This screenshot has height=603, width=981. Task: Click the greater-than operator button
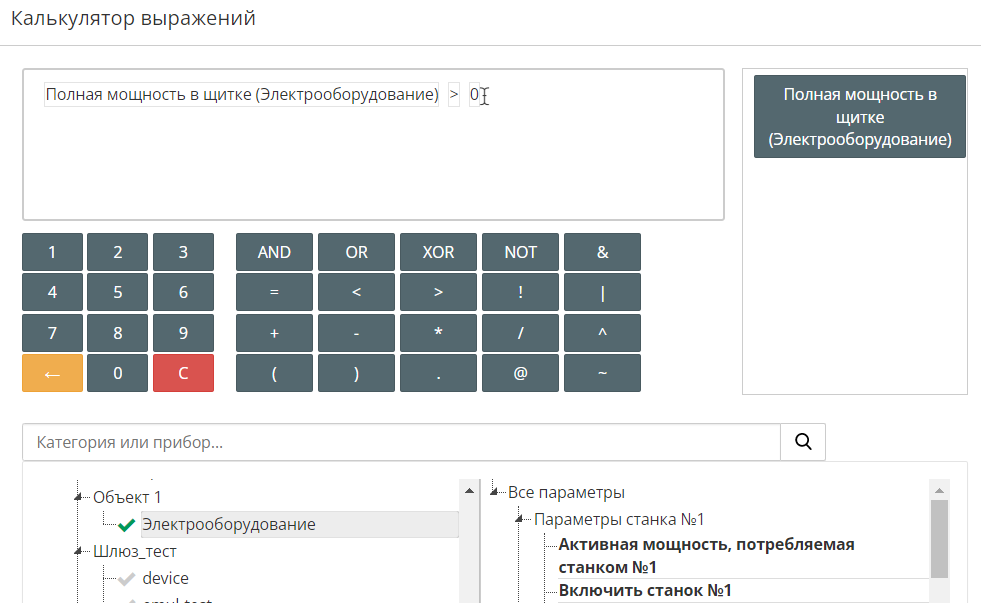coord(438,293)
